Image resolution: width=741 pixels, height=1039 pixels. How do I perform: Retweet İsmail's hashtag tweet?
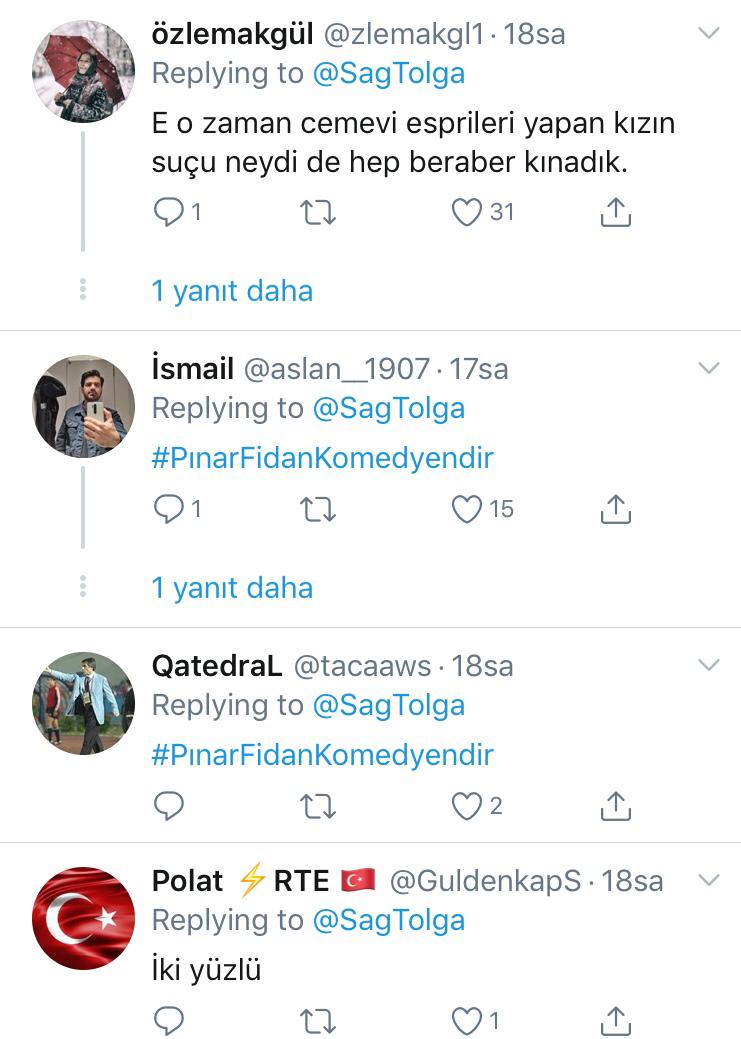pyautogui.click(x=318, y=509)
